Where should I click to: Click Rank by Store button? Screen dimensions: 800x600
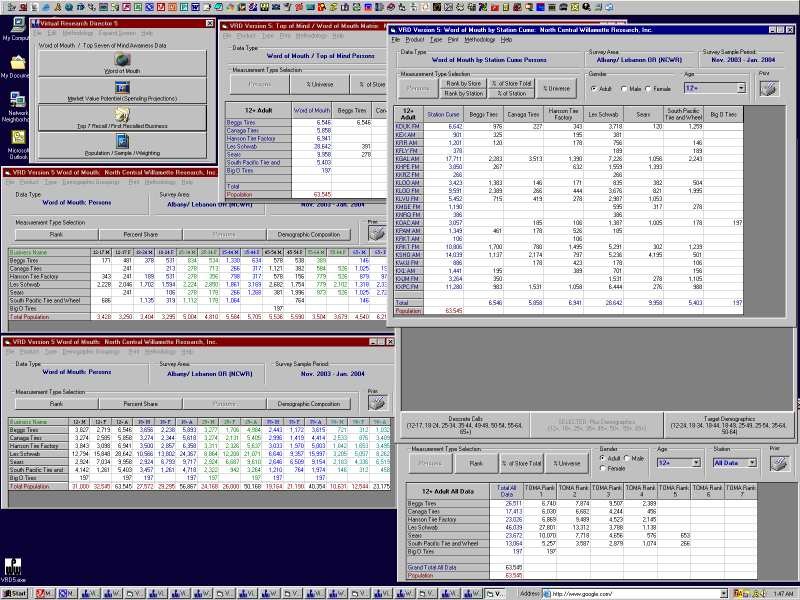click(x=463, y=83)
